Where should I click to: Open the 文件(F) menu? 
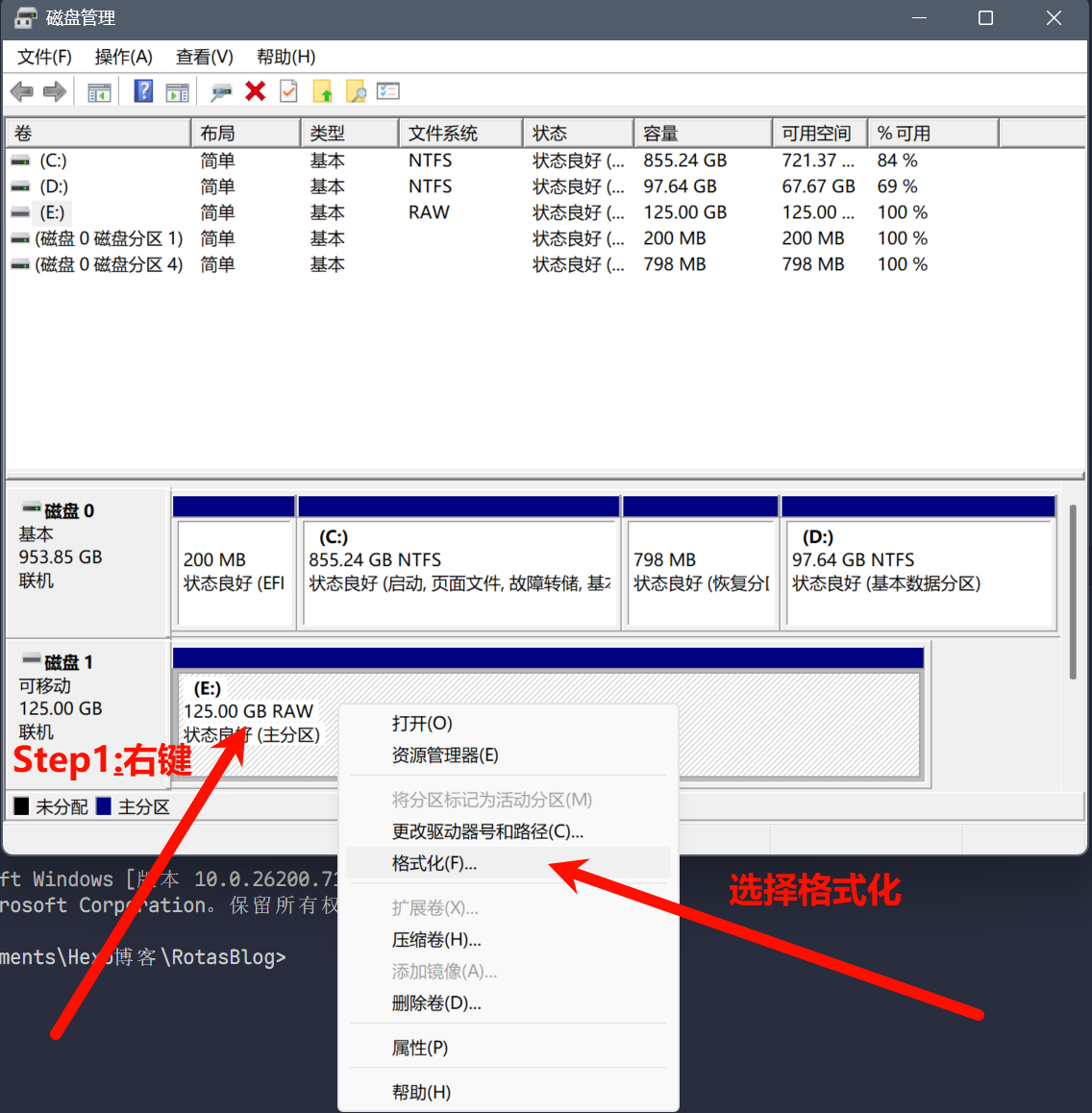(44, 57)
